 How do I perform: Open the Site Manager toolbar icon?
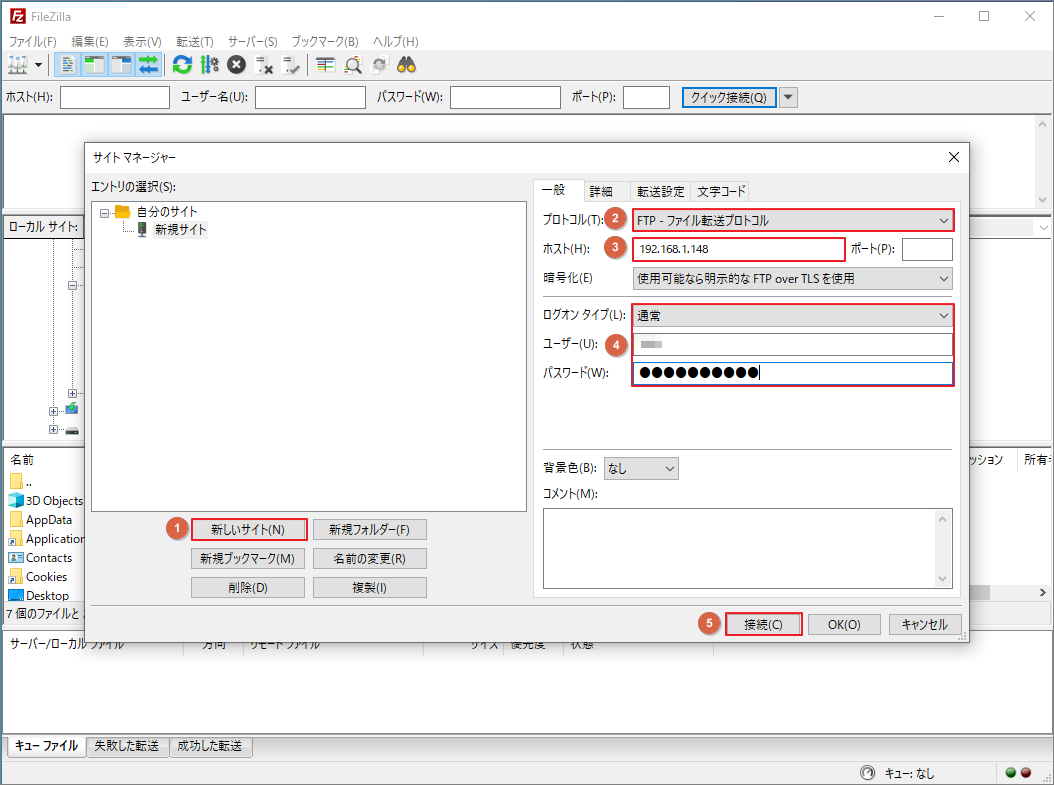coord(17,65)
